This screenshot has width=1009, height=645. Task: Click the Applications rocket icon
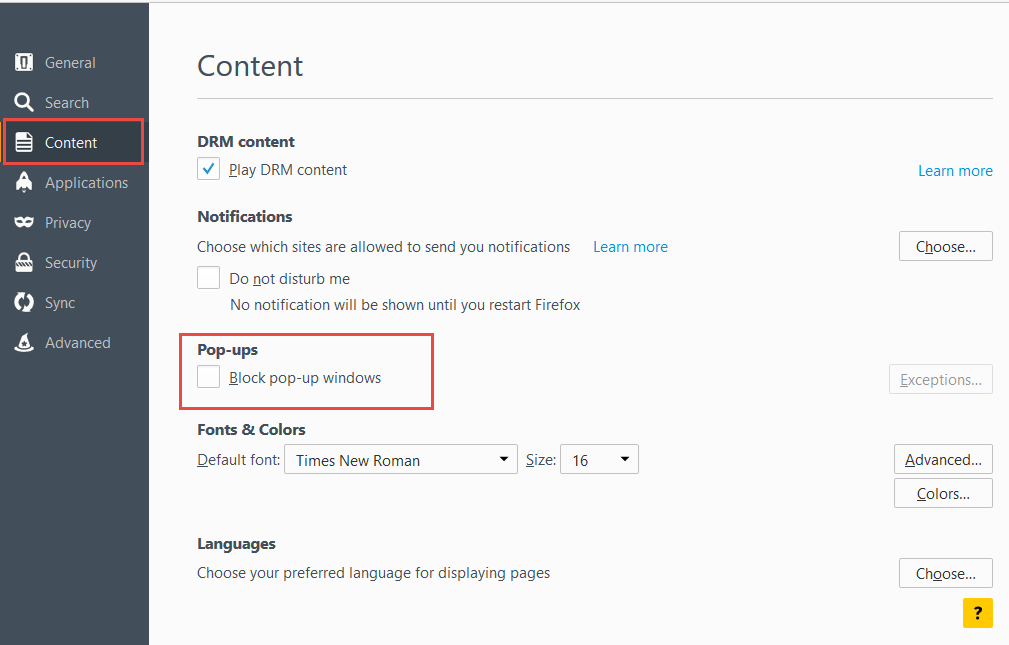click(24, 182)
